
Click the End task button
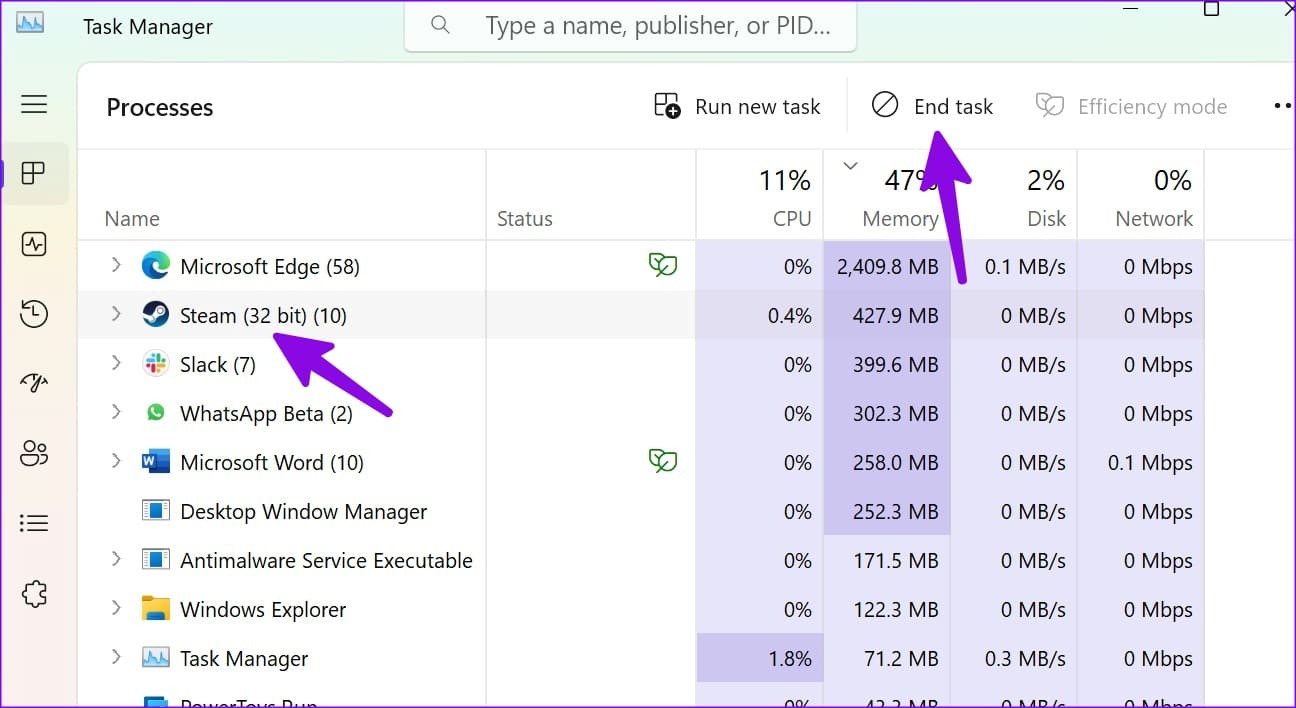click(932, 106)
